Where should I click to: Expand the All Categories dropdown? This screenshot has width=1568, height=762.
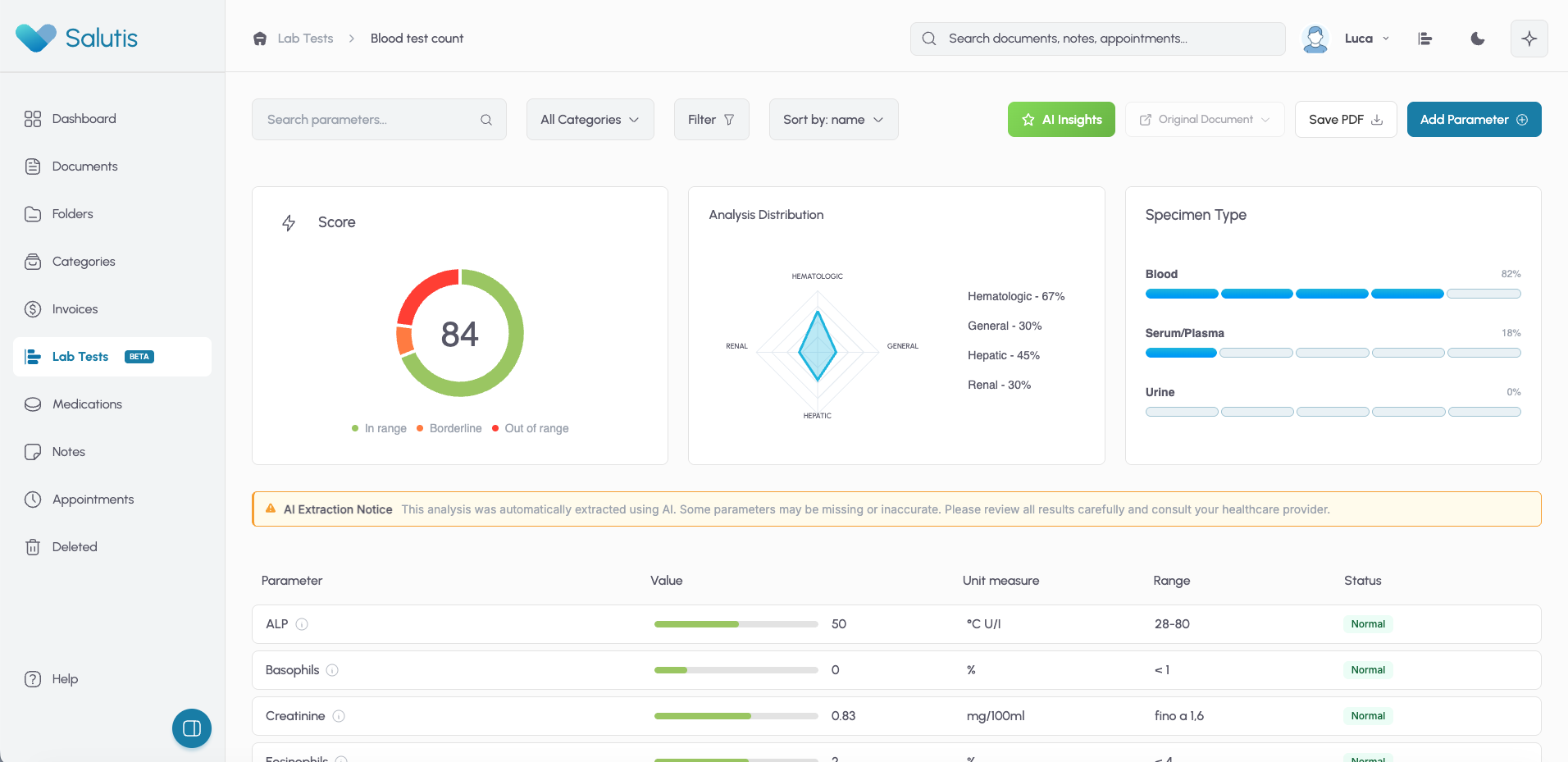point(590,120)
